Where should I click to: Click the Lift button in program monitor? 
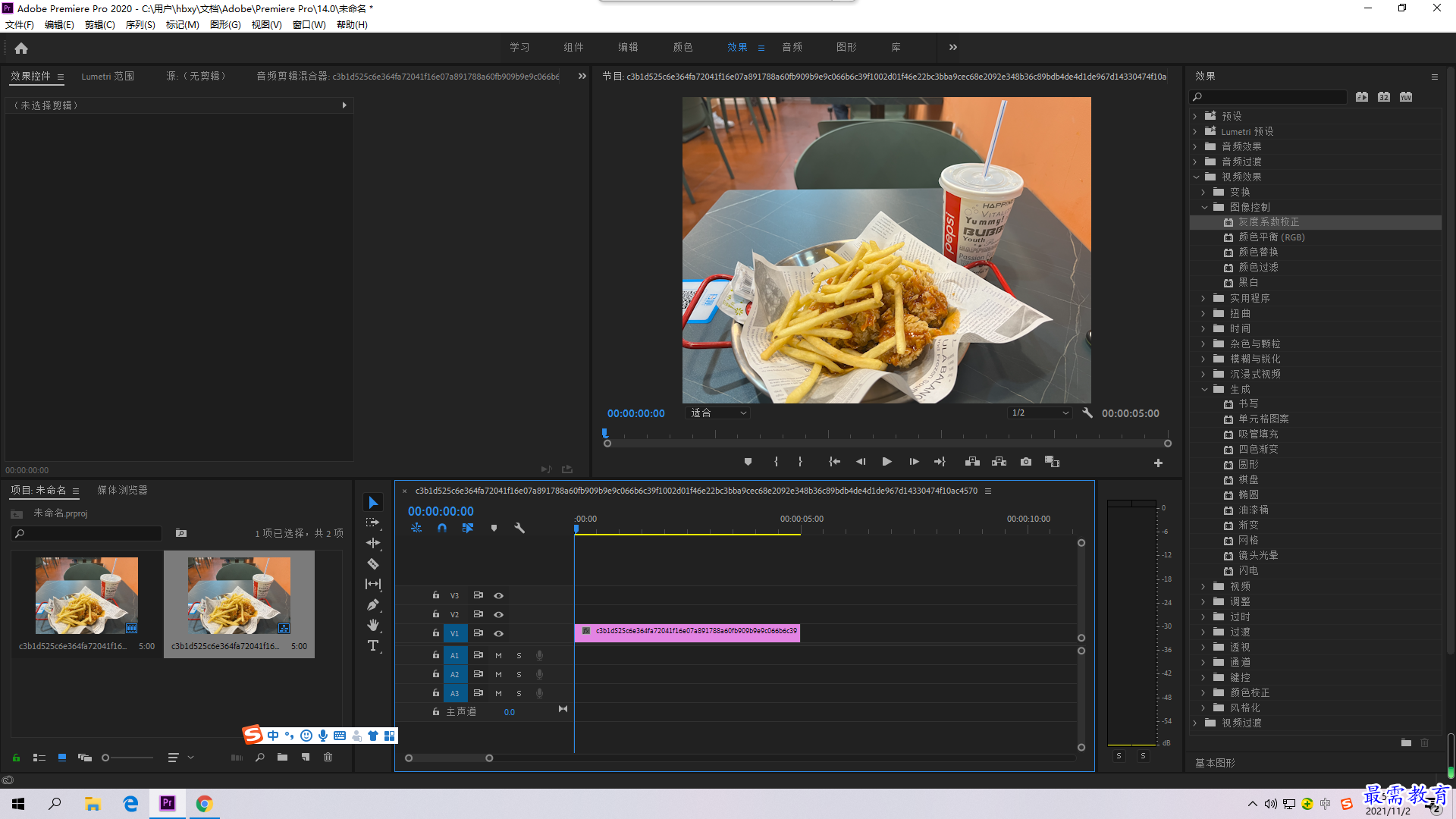click(972, 462)
